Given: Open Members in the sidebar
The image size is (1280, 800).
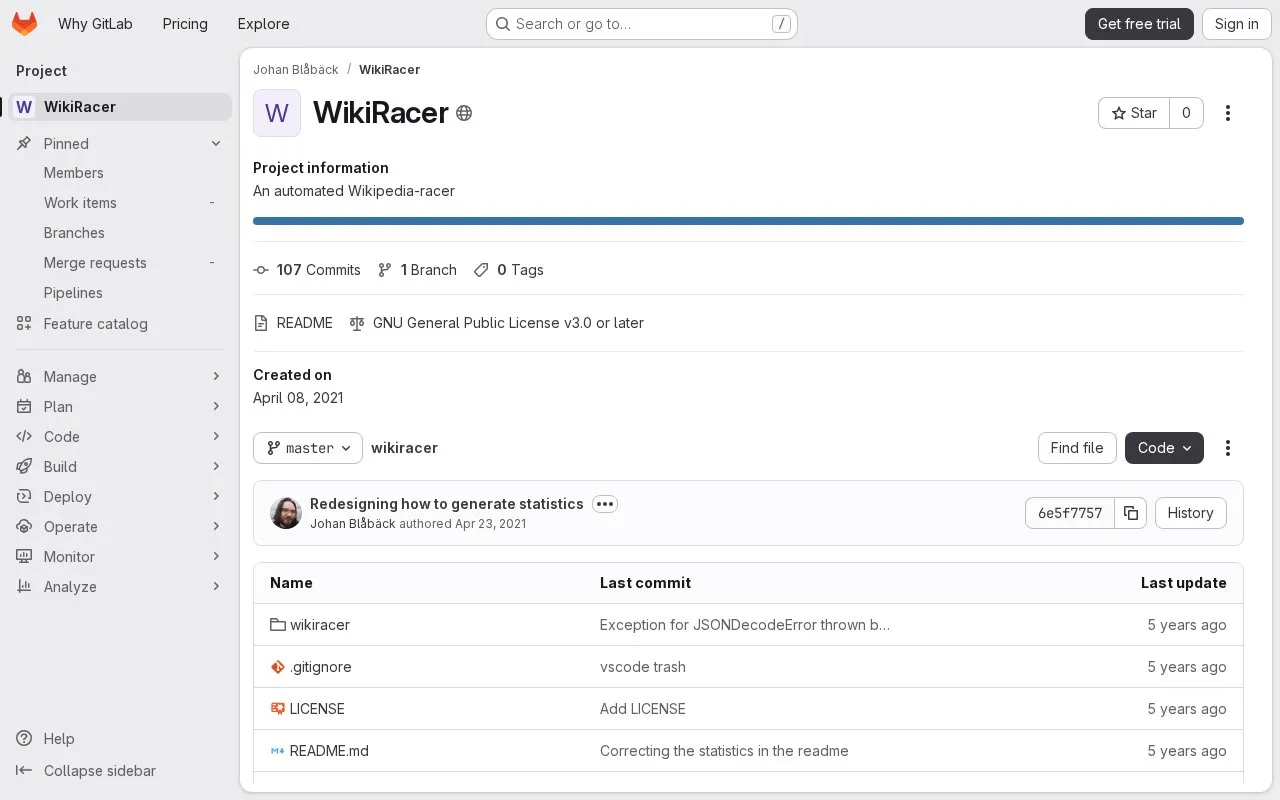Looking at the screenshot, I should pyautogui.click(x=120, y=173).
